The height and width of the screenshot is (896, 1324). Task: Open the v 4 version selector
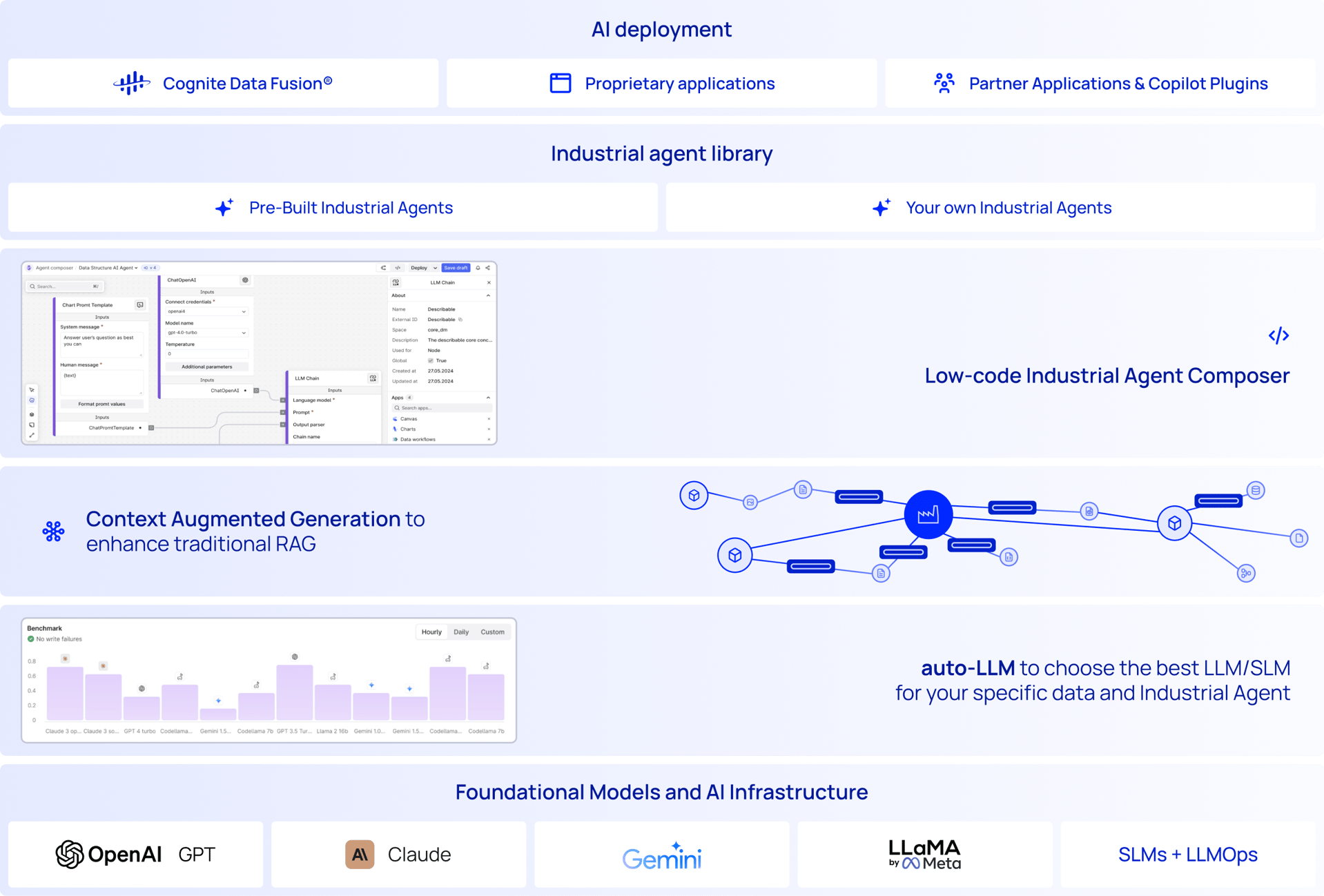point(150,268)
